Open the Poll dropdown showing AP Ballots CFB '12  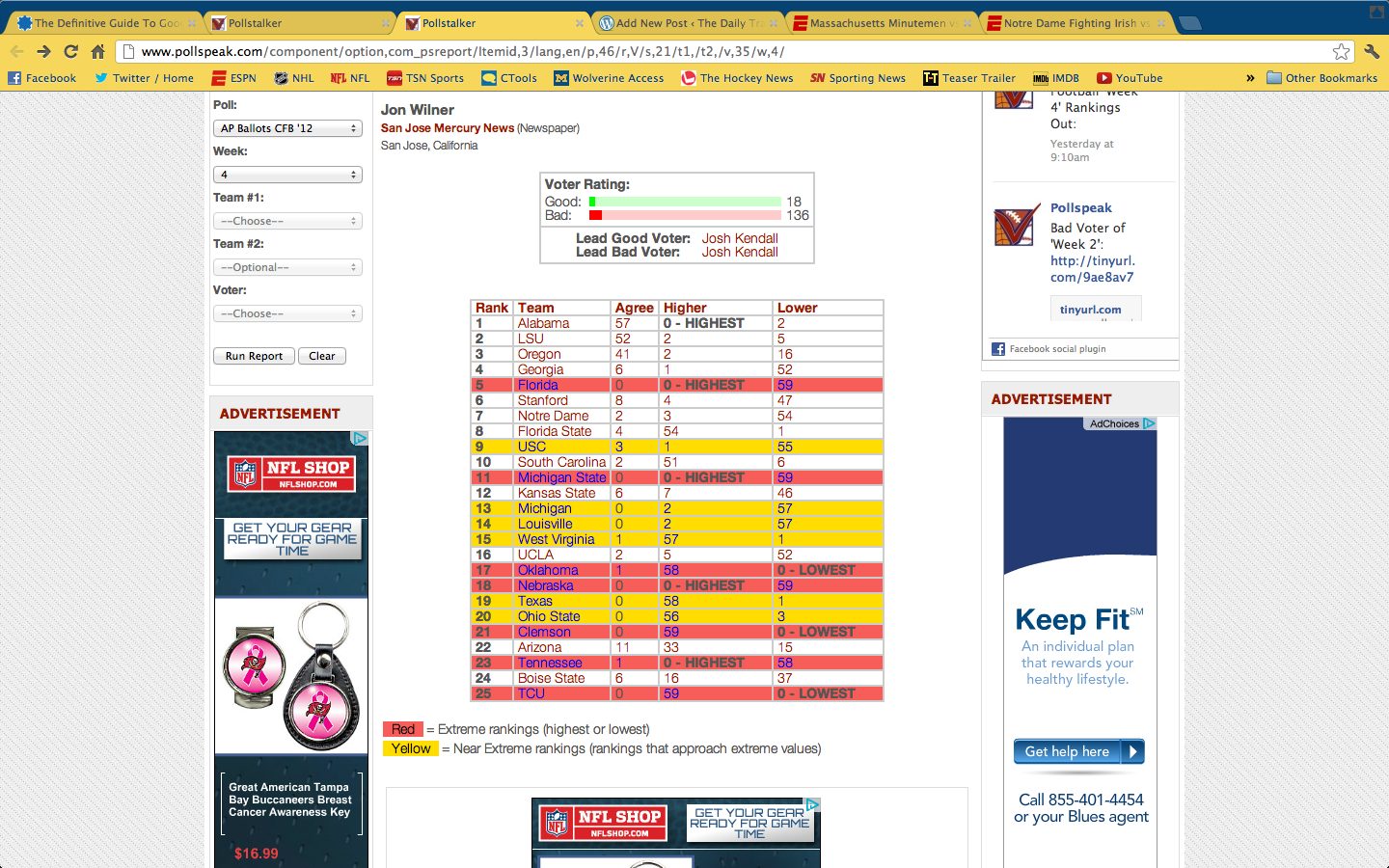click(287, 128)
